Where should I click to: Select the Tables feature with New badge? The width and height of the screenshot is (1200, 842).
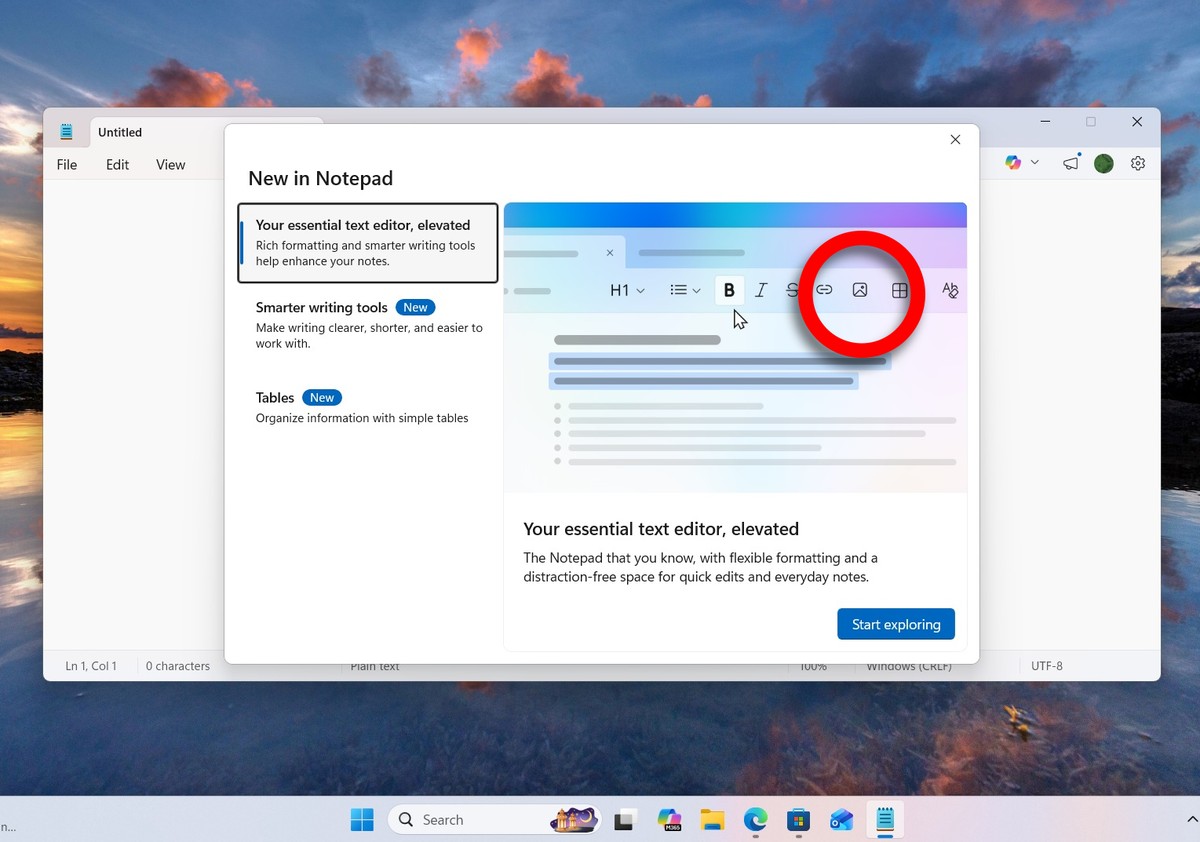click(x=360, y=407)
